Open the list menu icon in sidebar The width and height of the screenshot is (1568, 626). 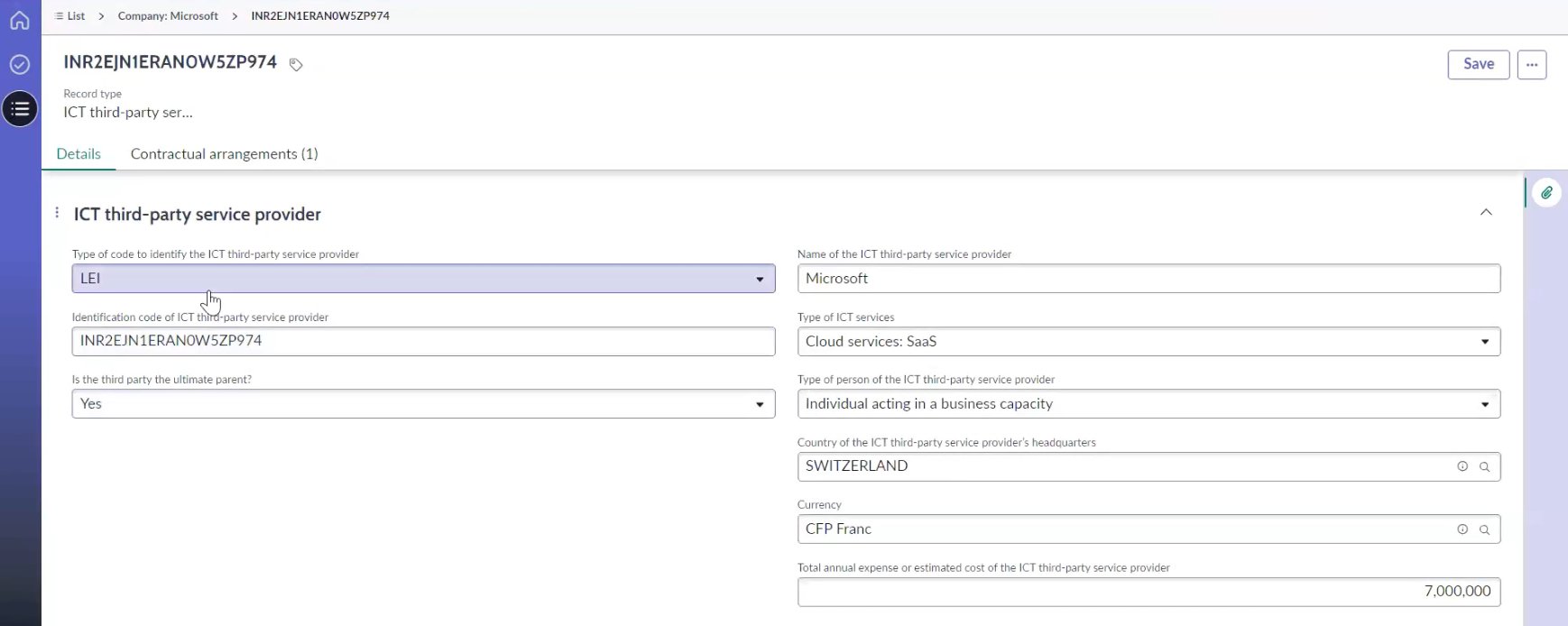[20, 109]
